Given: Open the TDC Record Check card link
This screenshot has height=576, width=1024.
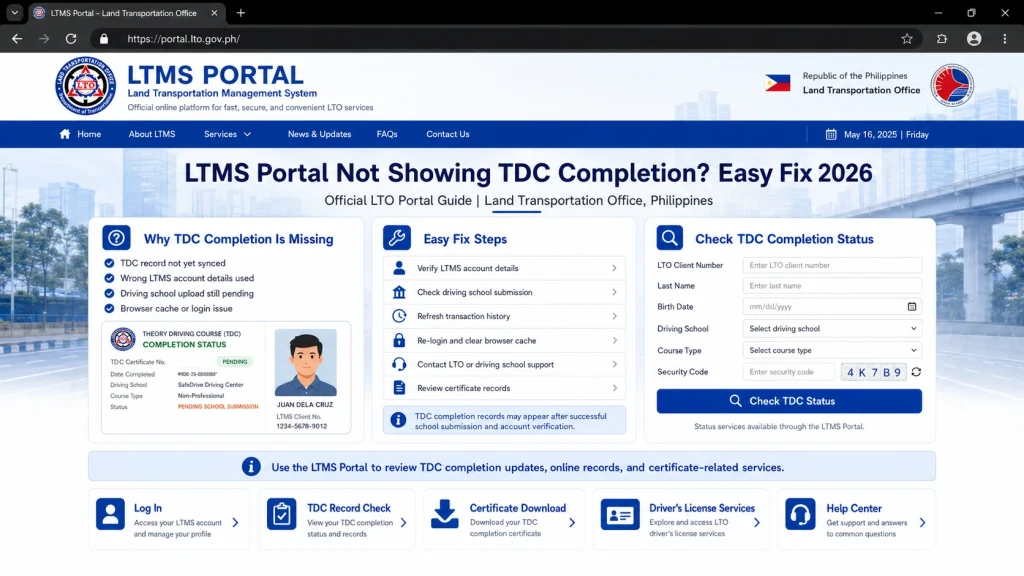Looking at the screenshot, I should pos(336,519).
